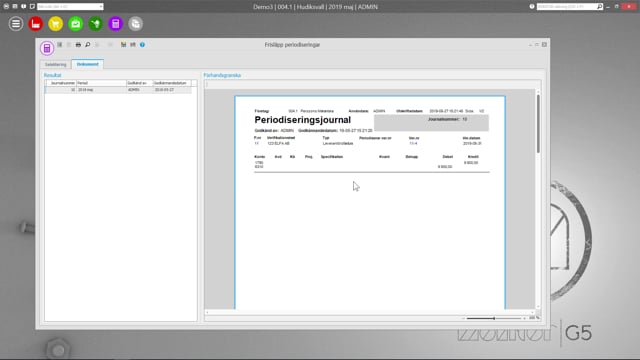This screenshot has width=640, height=360.
Task: Click second small icon in top title bar
Action: point(15,7)
